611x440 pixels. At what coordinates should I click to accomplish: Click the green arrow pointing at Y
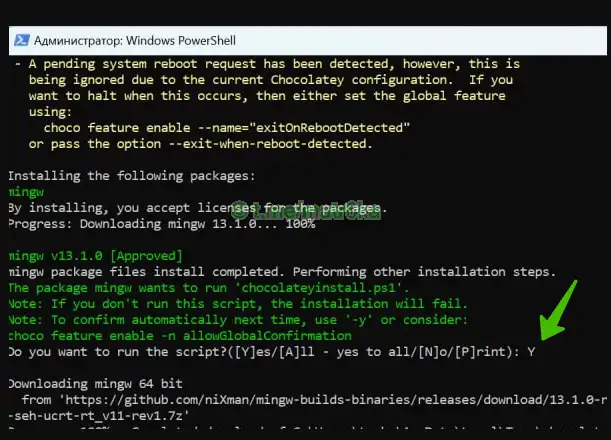pos(558,310)
